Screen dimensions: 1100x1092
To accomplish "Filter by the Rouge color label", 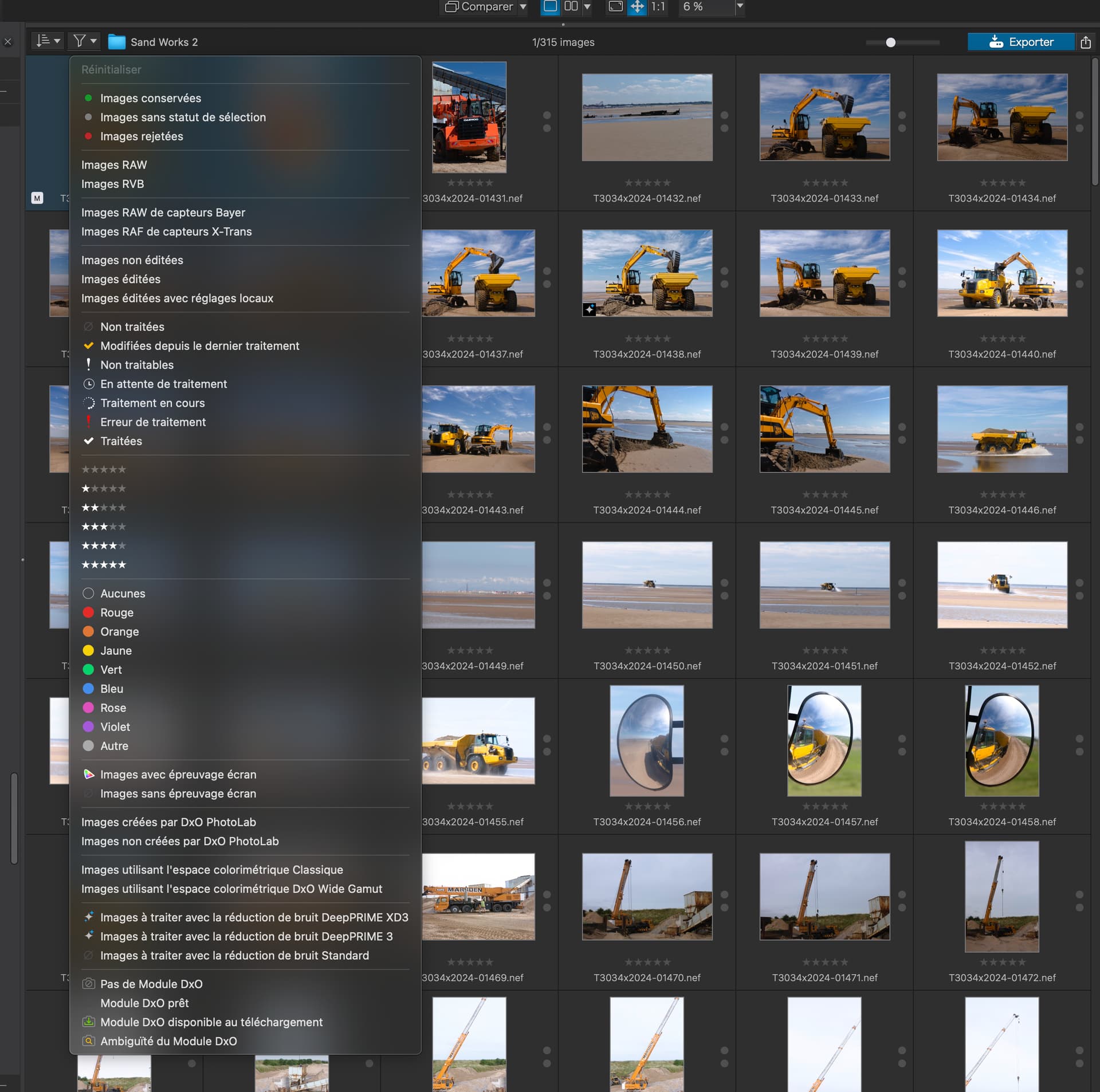I will pyautogui.click(x=116, y=612).
